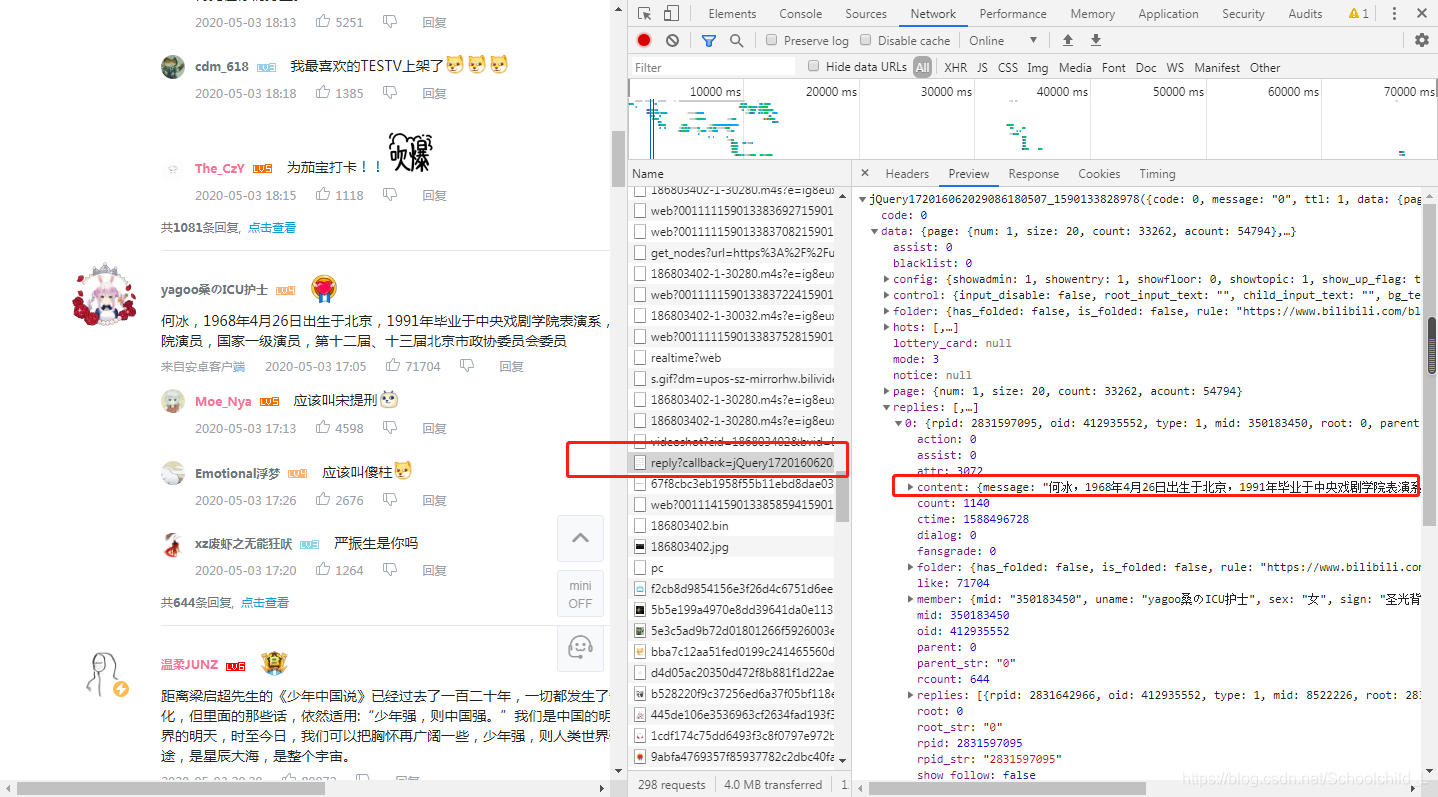The height and width of the screenshot is (797, 1438).
Task: Open The_CzY username link
Action: tap(219, 168)
